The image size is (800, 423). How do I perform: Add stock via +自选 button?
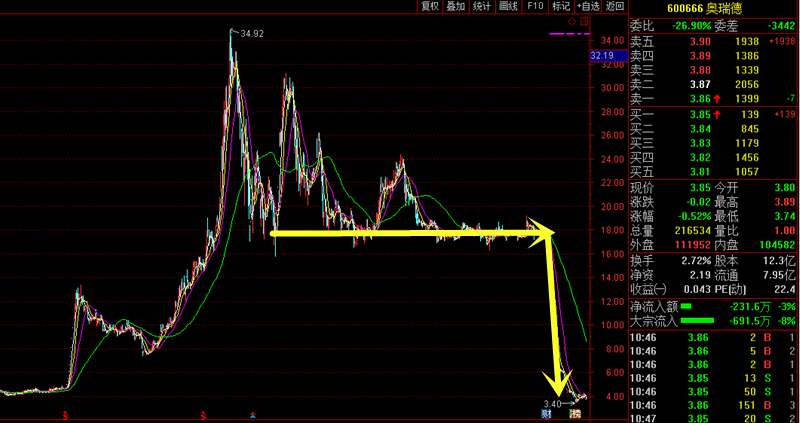588,6
